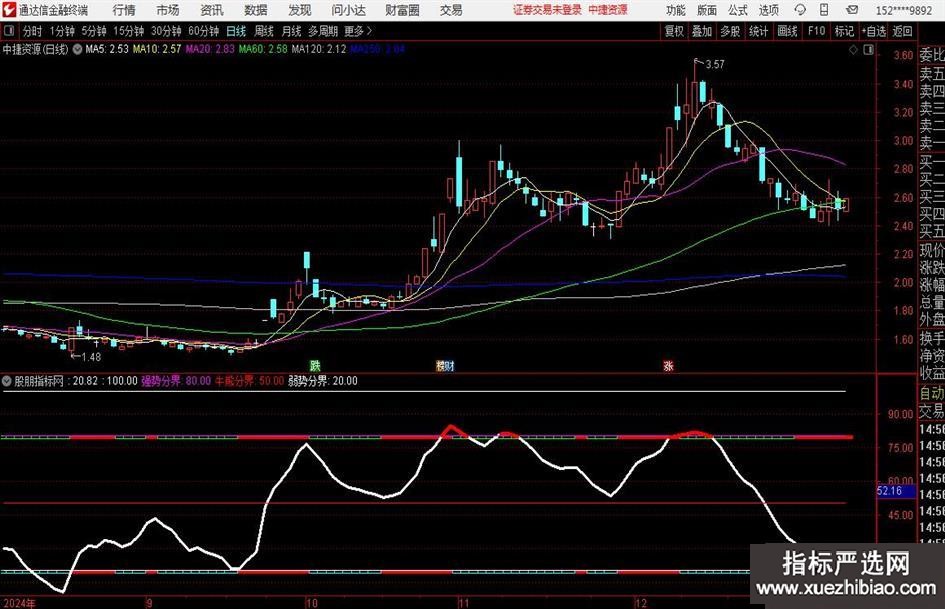Click the MA120: 2.12 indicator label

(319, 49)
